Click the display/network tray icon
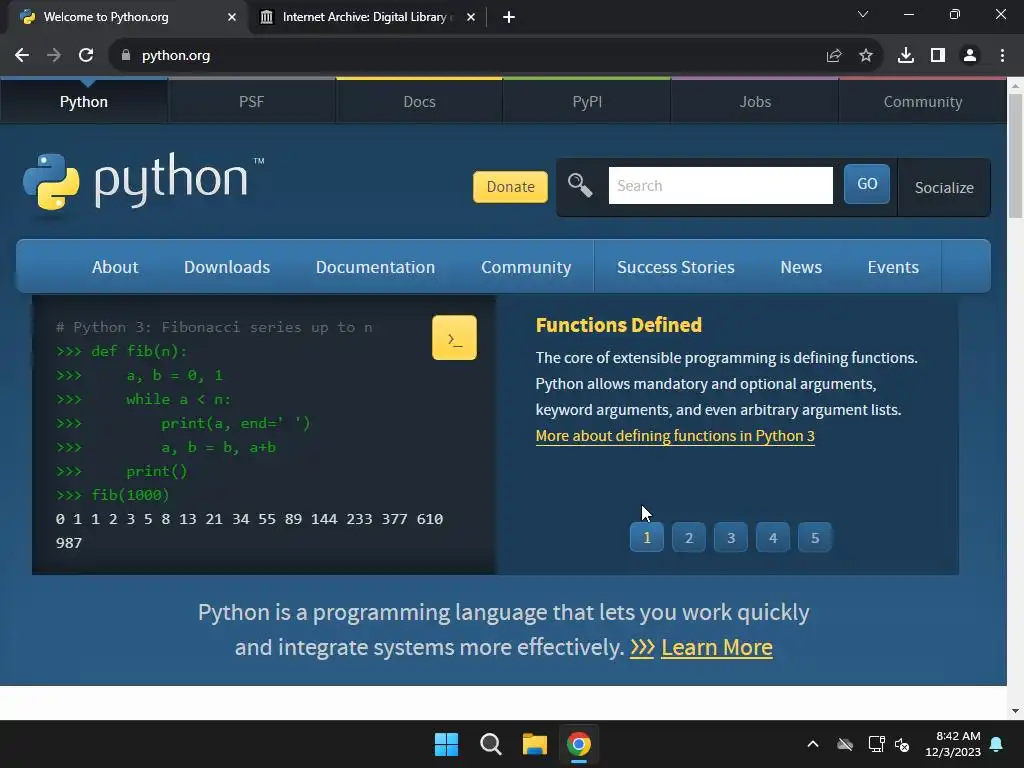This screenshot has height=768, width=1024. pyautogui.click(x=876, y=744)
